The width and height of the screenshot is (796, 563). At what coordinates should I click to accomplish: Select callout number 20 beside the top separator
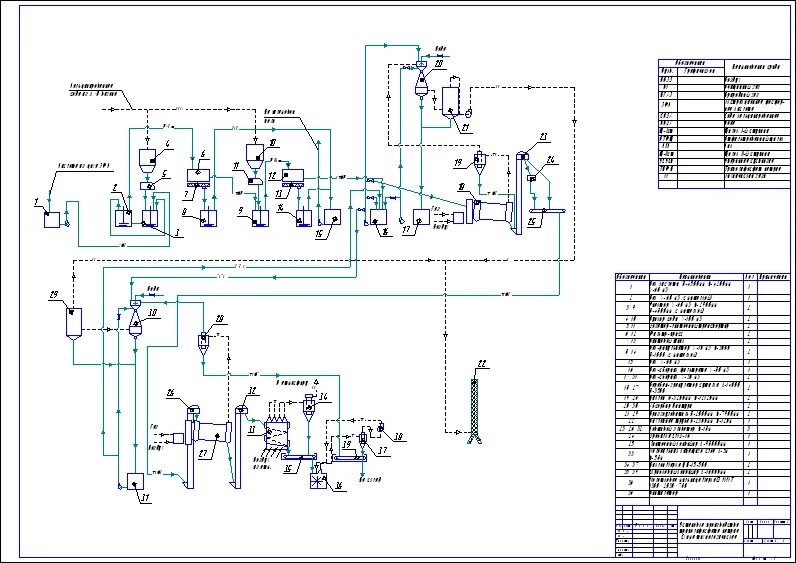(439, 63)
